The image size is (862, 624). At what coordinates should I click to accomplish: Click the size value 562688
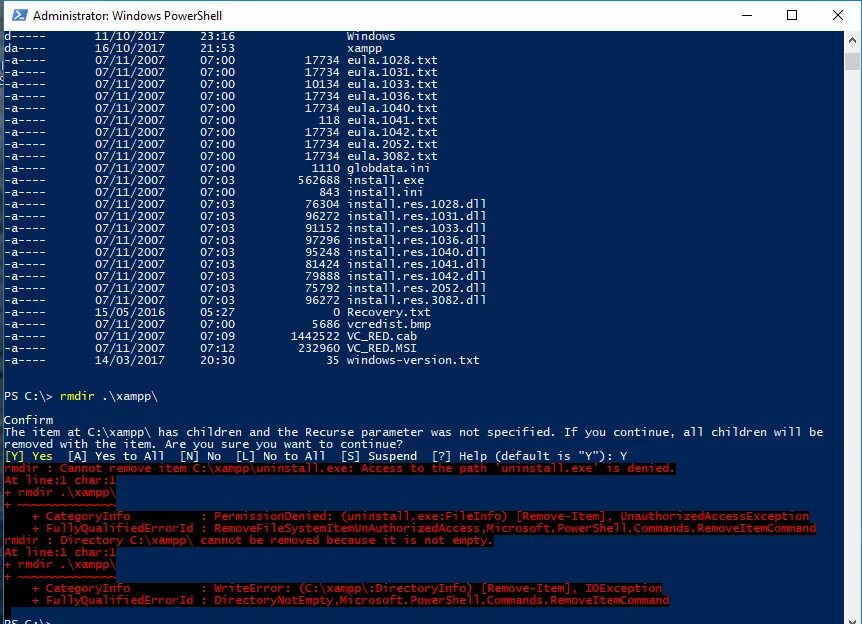coord(319,180)
